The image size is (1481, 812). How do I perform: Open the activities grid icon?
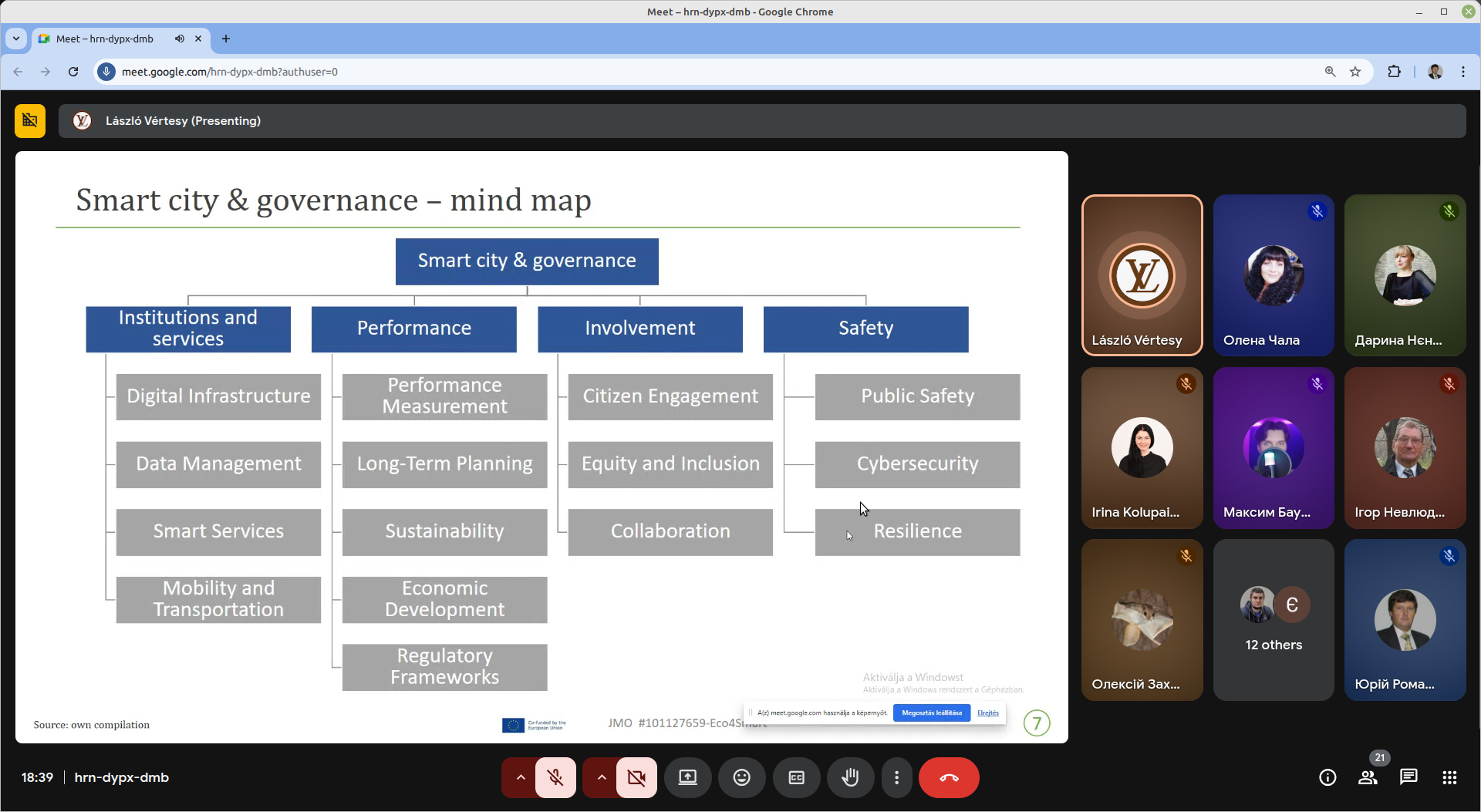1449,777
